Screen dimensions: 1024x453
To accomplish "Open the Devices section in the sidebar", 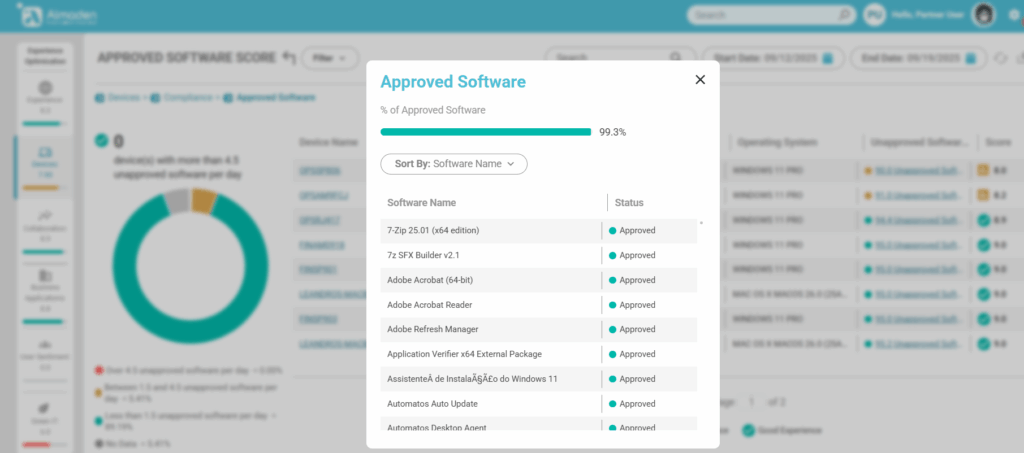I will click(x=45, y=158).
